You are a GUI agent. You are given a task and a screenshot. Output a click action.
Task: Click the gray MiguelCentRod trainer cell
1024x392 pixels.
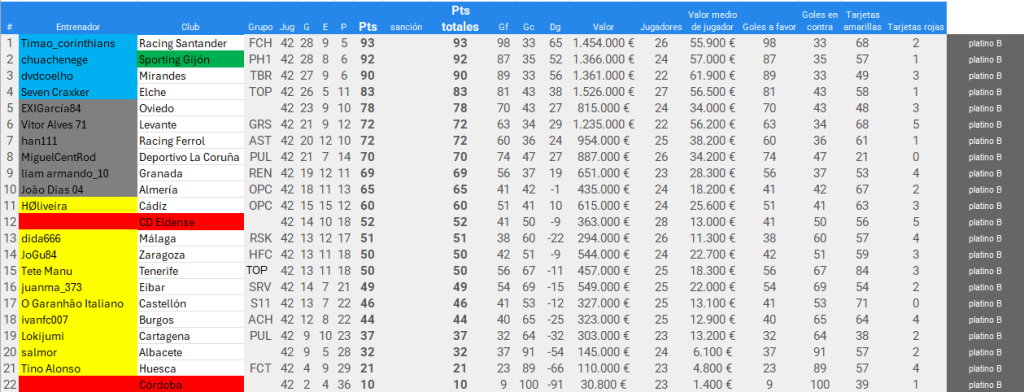(78, 157)
